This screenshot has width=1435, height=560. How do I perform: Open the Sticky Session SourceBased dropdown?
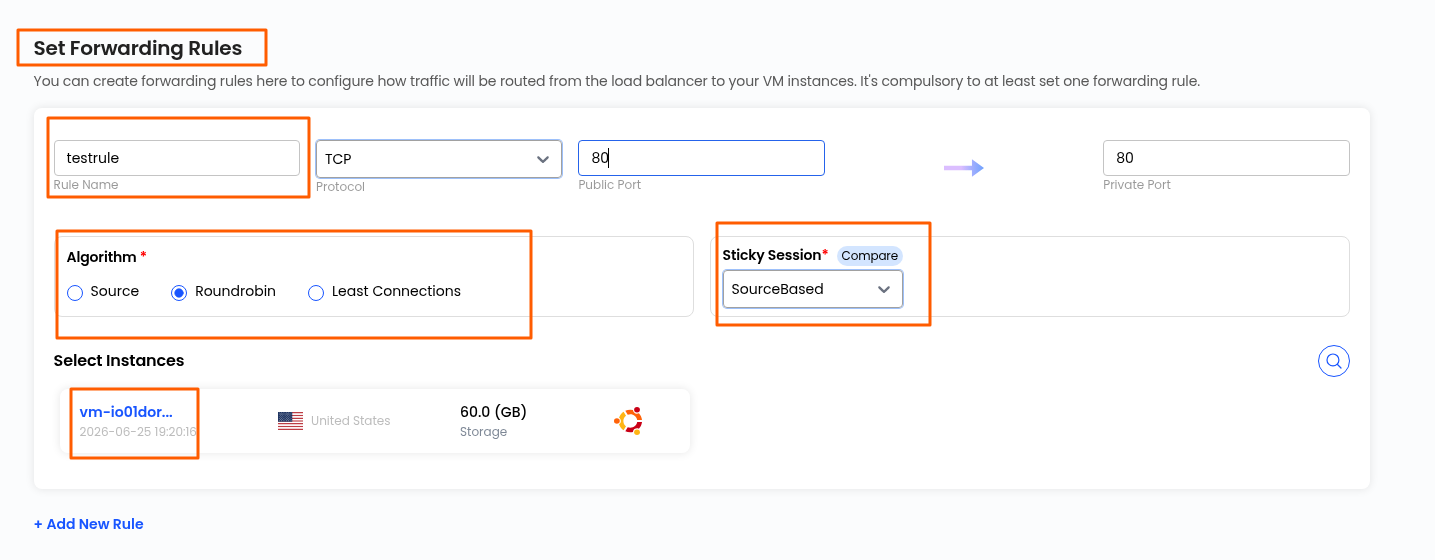click(813, 289)
